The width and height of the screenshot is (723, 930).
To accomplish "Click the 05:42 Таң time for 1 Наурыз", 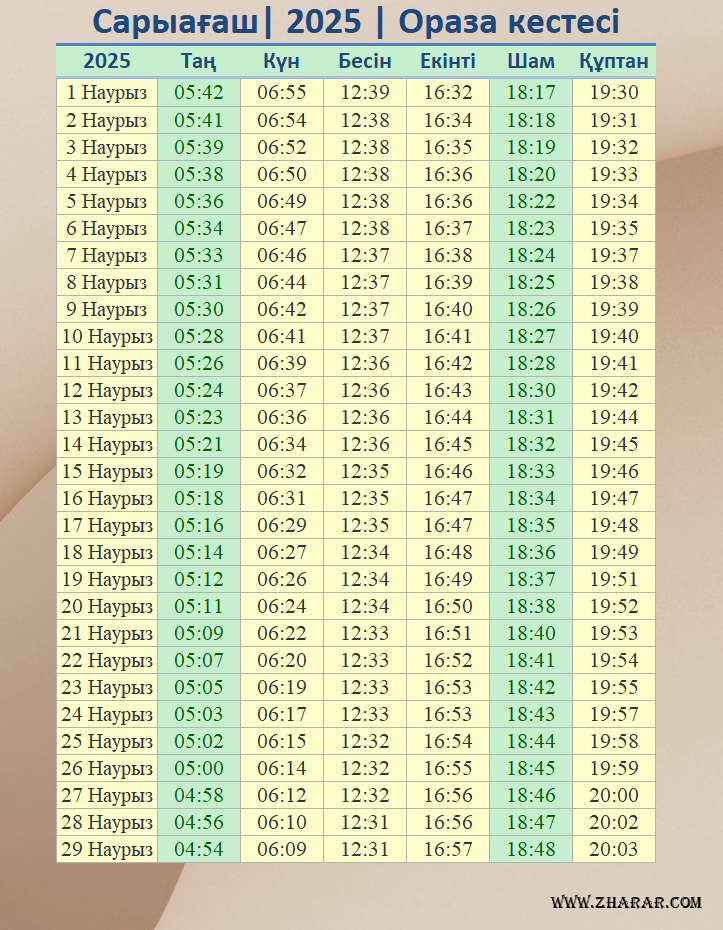I will pyautogui.click(x=198, y=93).
